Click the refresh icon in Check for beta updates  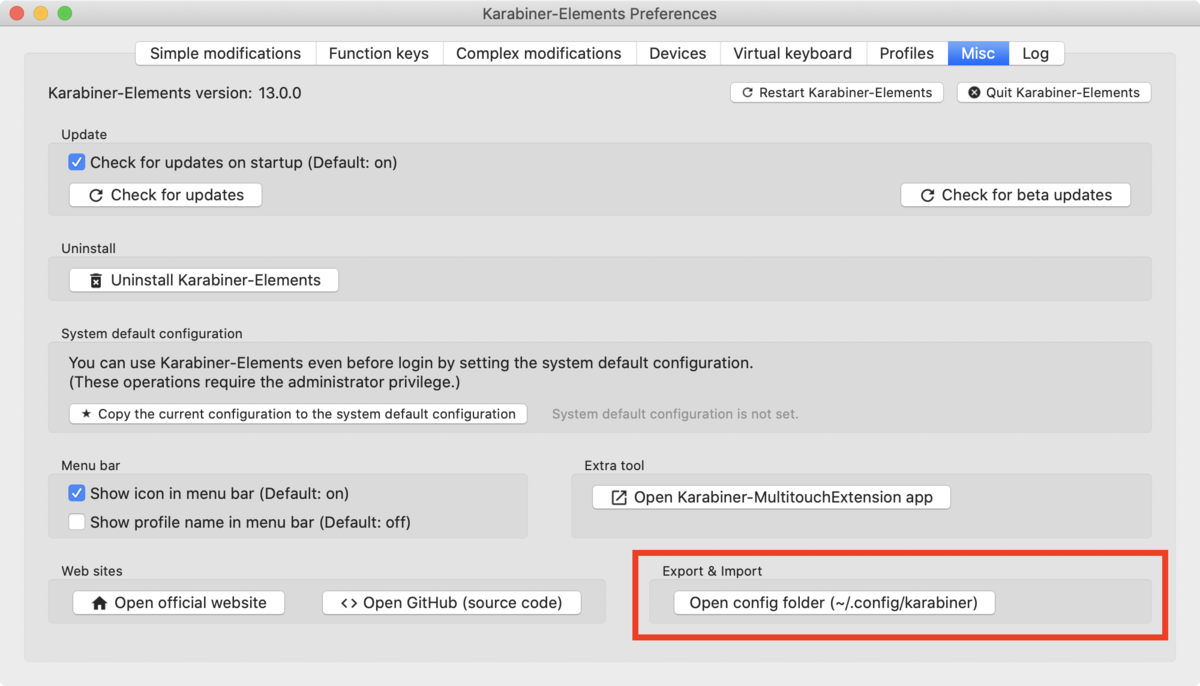[927, 195]
